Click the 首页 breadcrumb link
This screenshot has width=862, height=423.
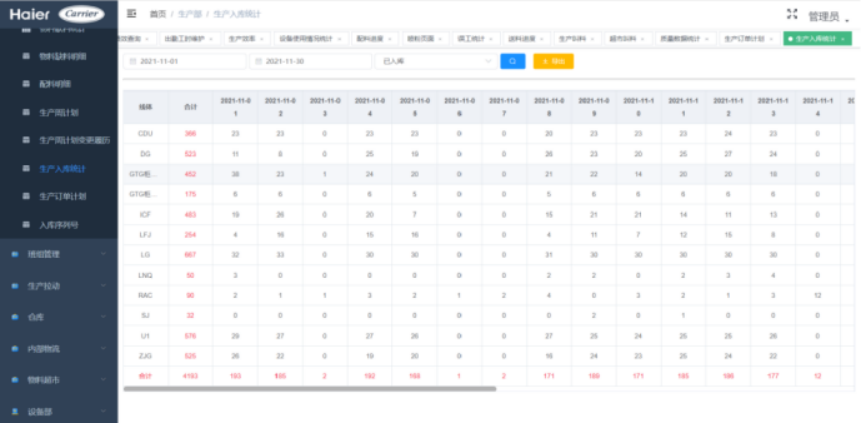[x=157, y=15]
